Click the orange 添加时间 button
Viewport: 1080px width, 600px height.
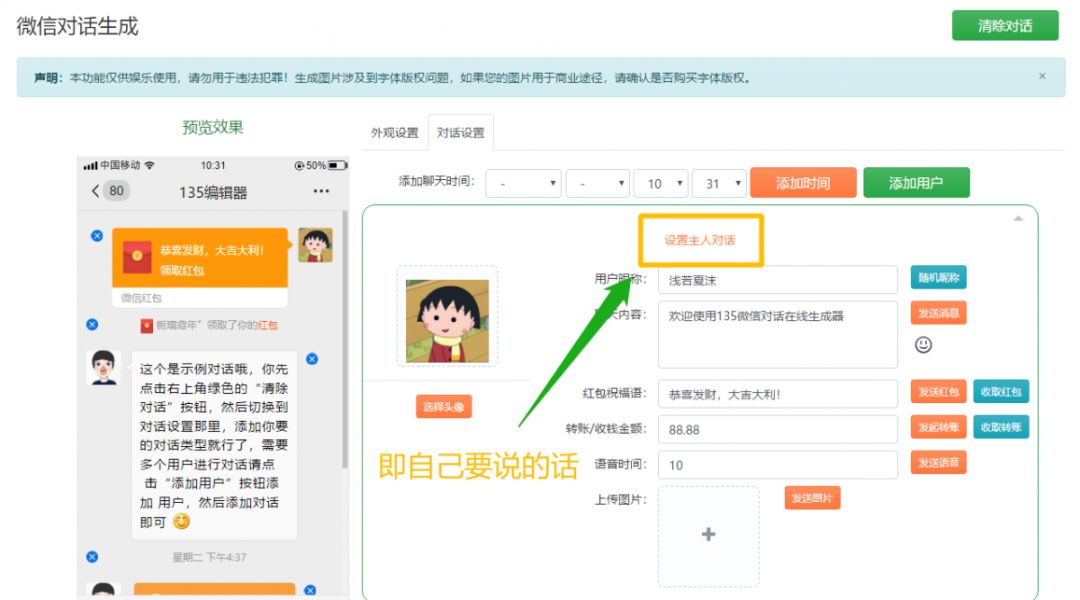coord(803,183)
